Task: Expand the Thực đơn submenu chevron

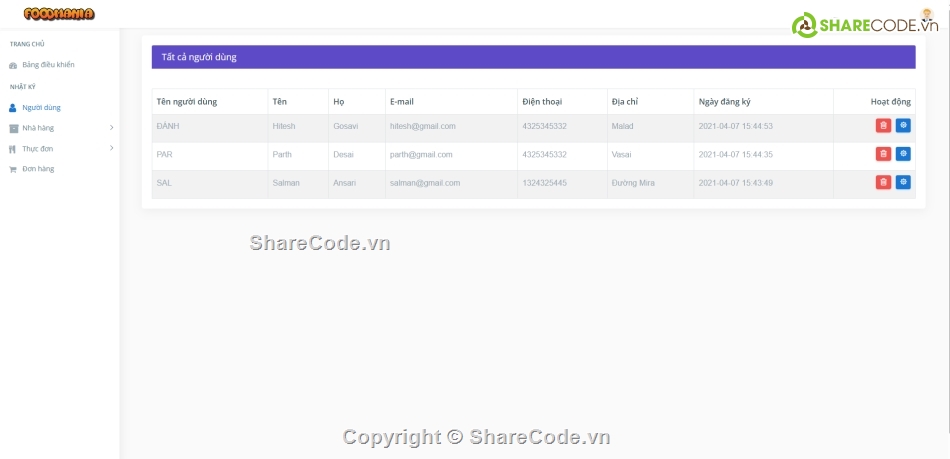Action: click(111, 148)
